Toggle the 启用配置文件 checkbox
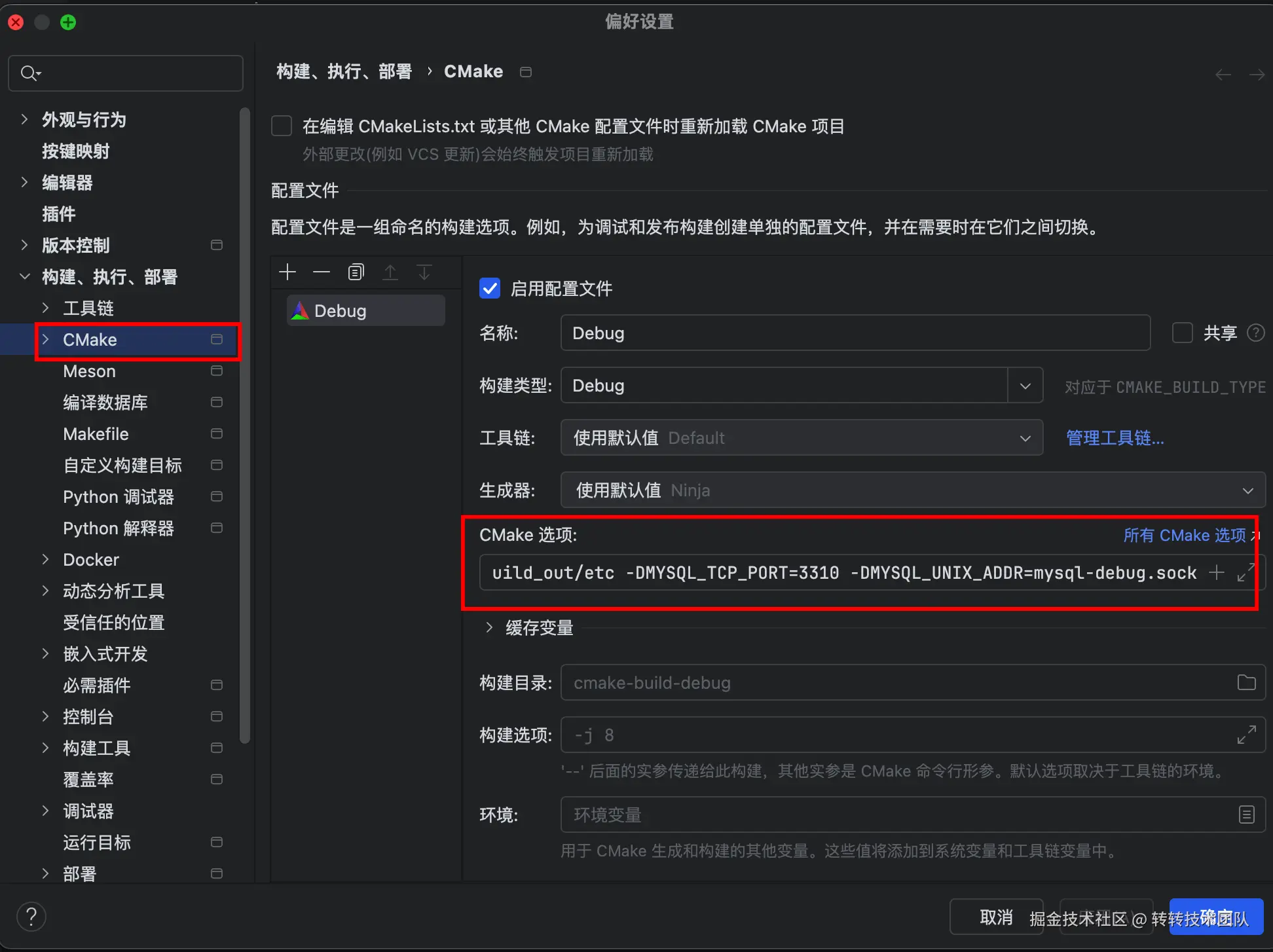Screen dimensions: 1273x952 pyautogui.click(x=490, y=289)
